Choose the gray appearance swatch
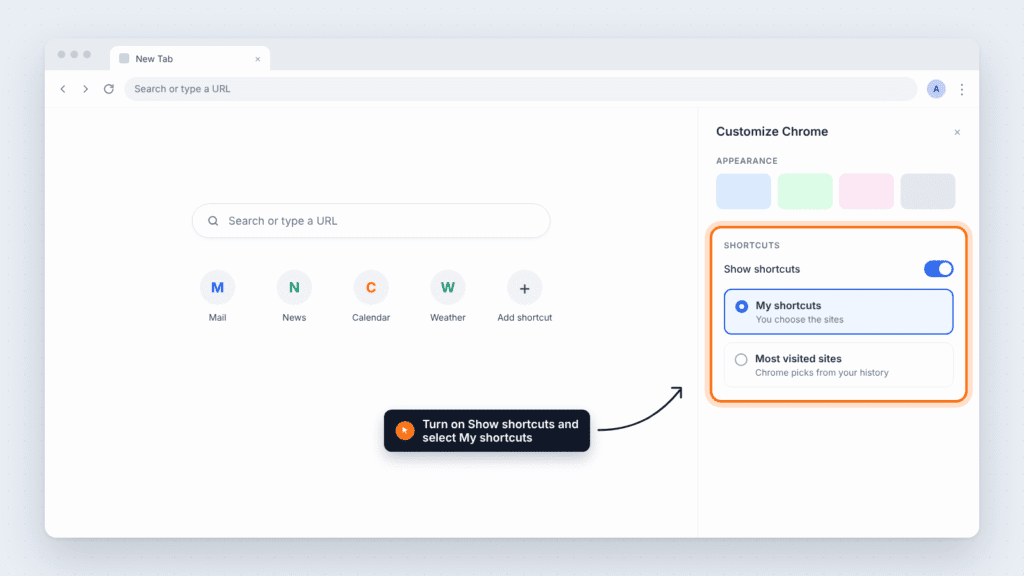 927,191
